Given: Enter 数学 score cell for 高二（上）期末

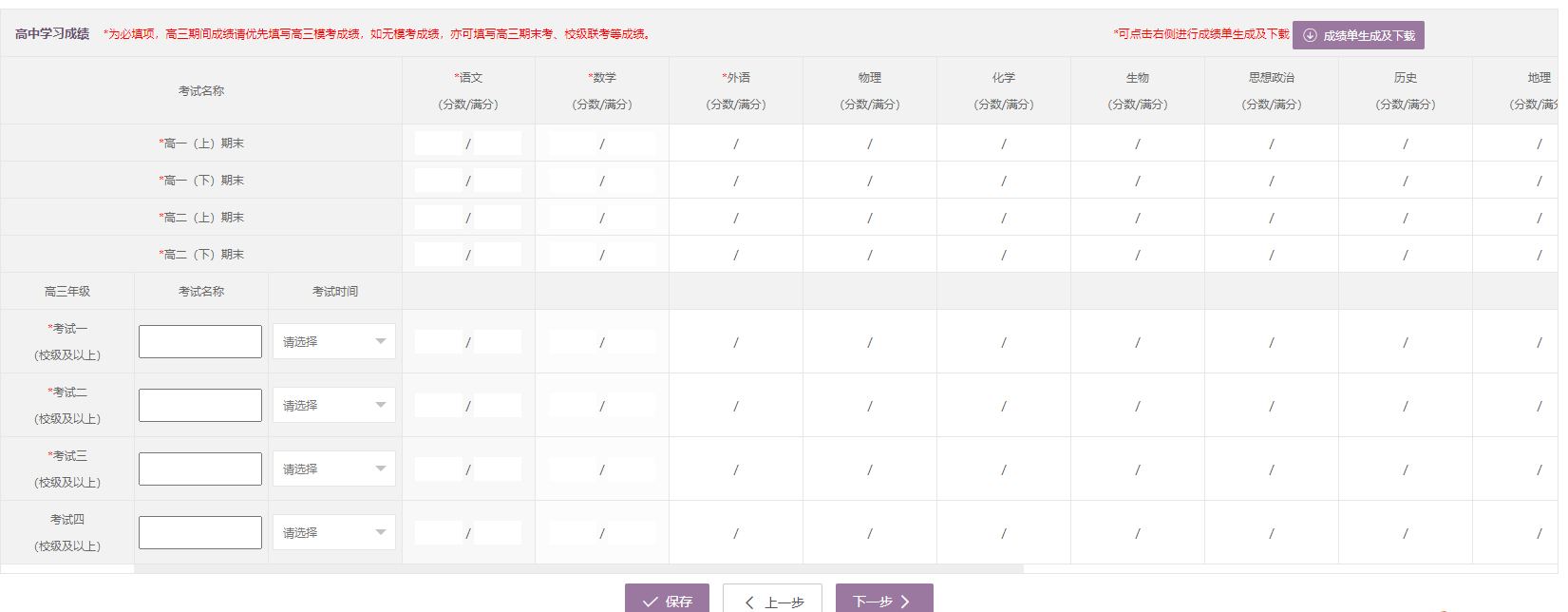Looking at the screenshot, I should pos(573,218).
